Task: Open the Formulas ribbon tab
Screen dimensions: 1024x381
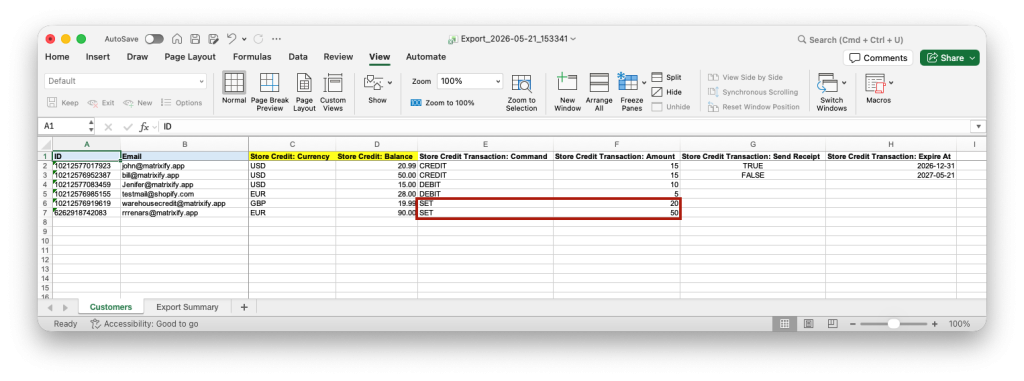Action: tap(252, 57)
